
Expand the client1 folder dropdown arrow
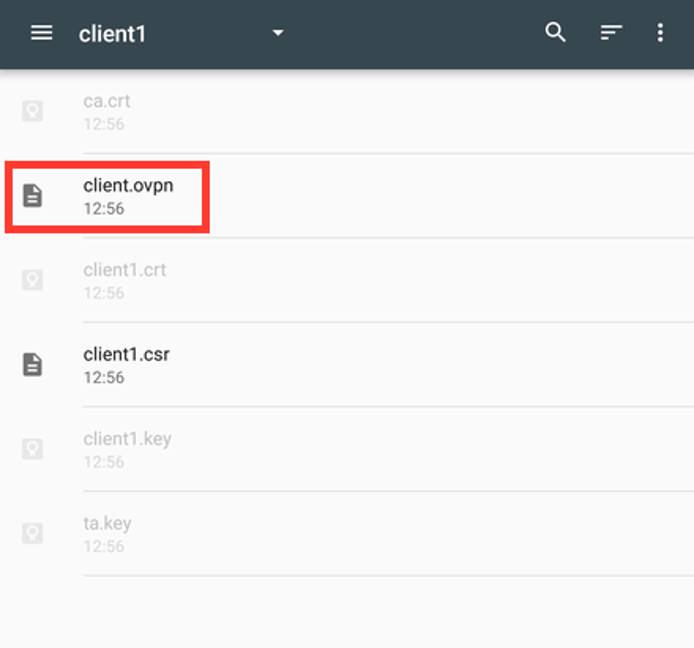click(278, 33)
